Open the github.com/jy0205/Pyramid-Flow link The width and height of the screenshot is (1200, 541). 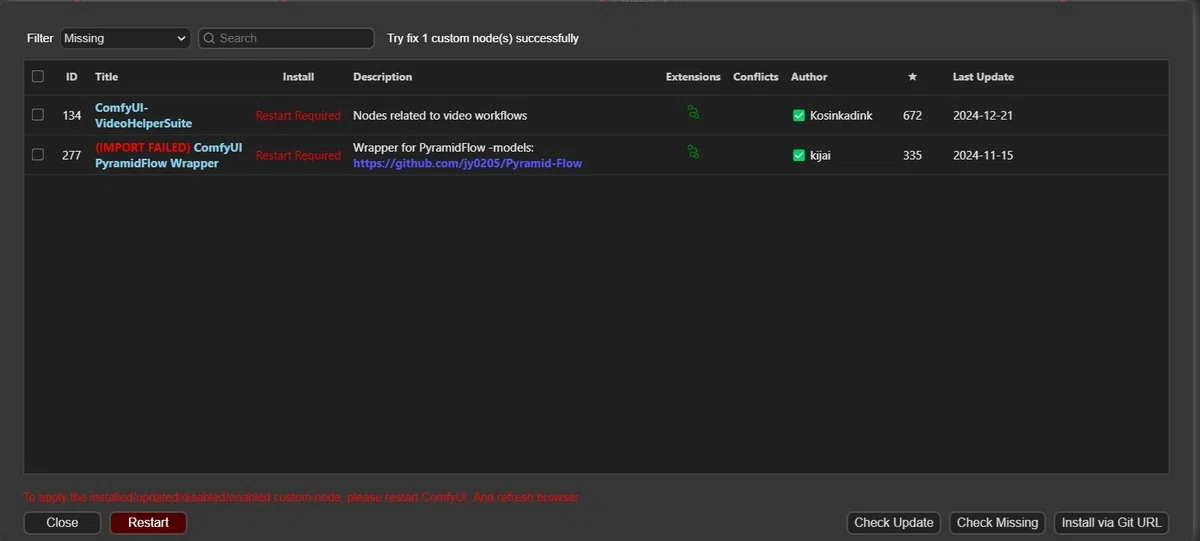[x=467, y=163]
